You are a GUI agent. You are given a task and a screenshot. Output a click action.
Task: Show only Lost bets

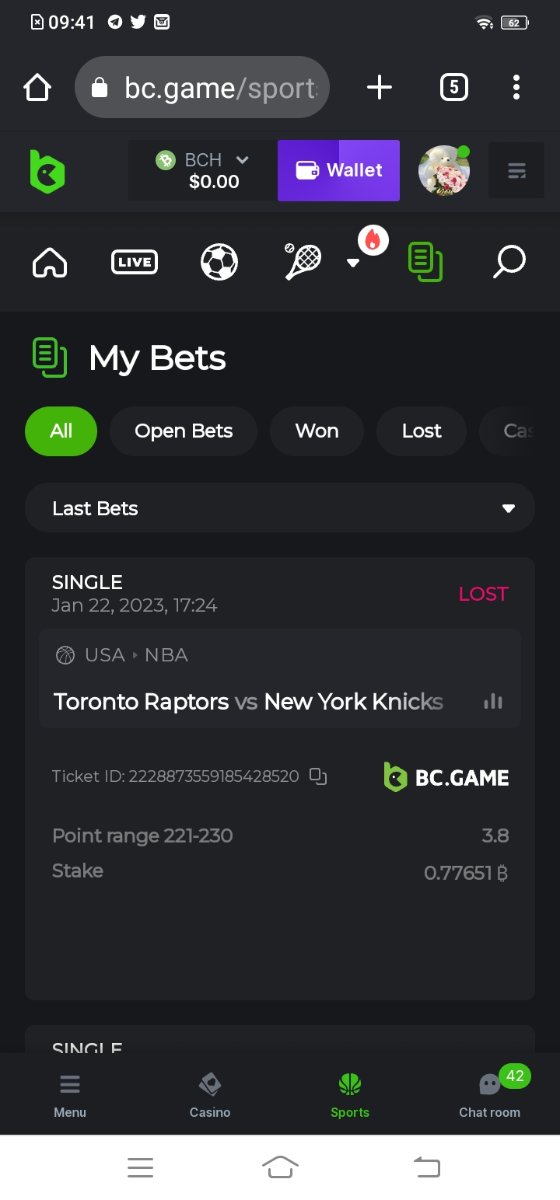(421, 431)
